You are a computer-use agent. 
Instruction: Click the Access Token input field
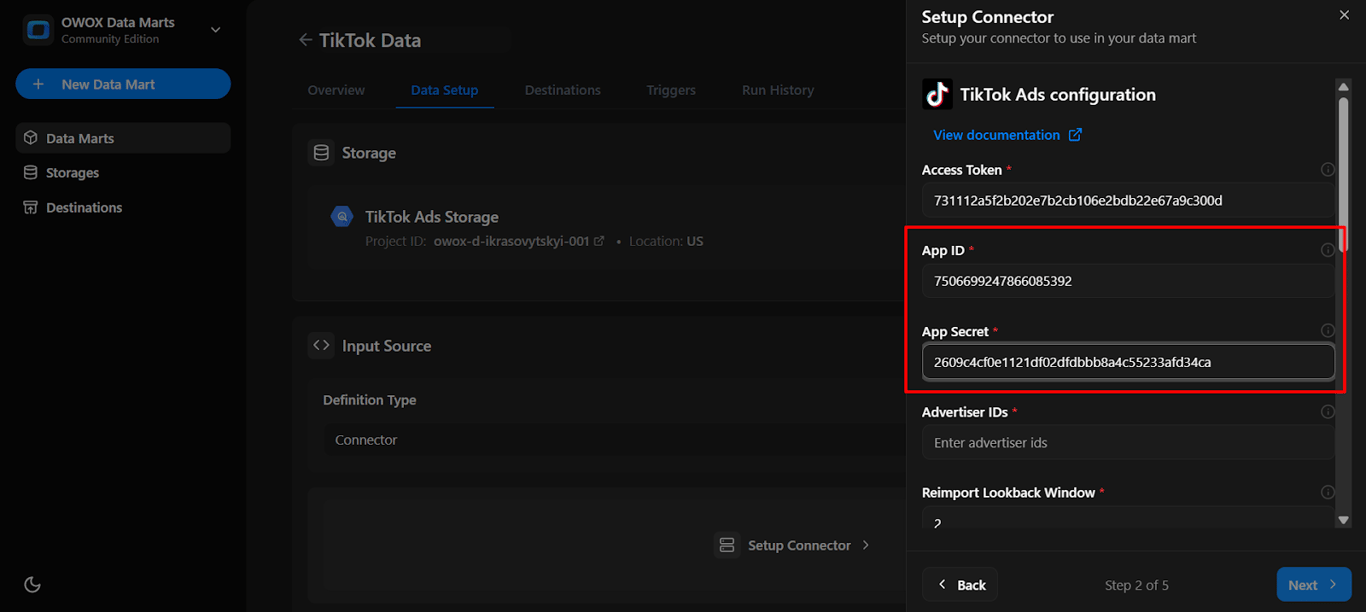pos(1128,200)
